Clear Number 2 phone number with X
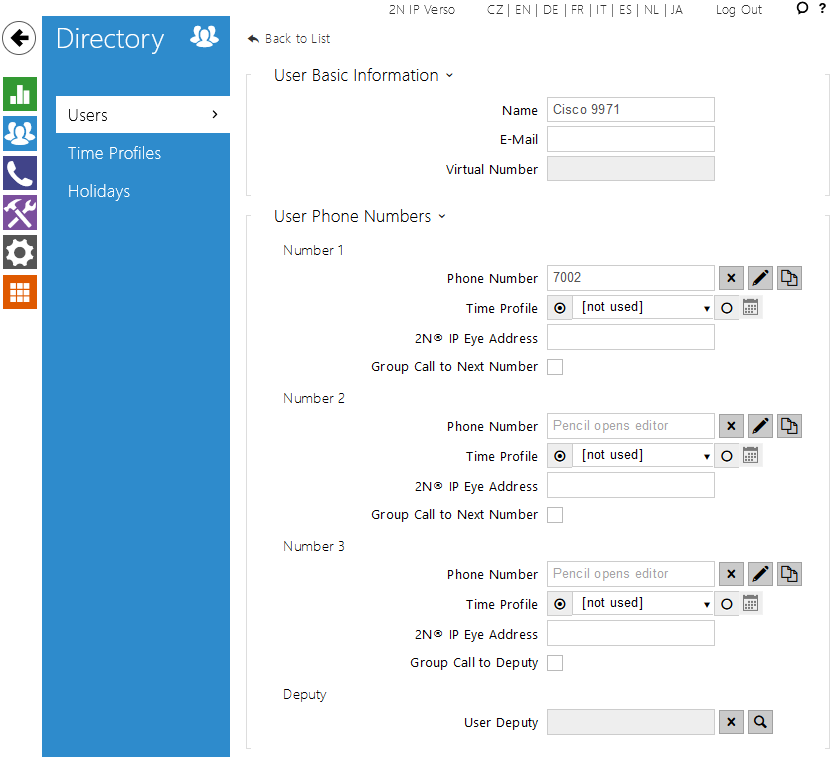 [x=731, y=427]
